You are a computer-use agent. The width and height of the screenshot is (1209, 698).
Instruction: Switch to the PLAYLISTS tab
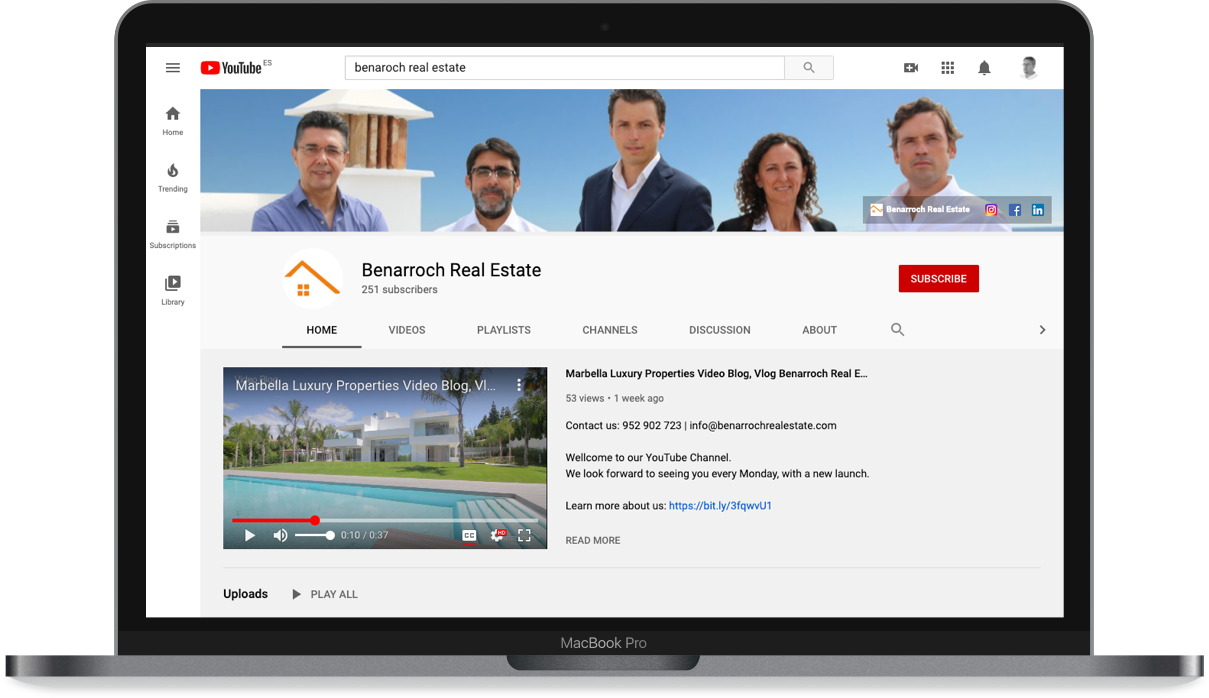point(504,330)
